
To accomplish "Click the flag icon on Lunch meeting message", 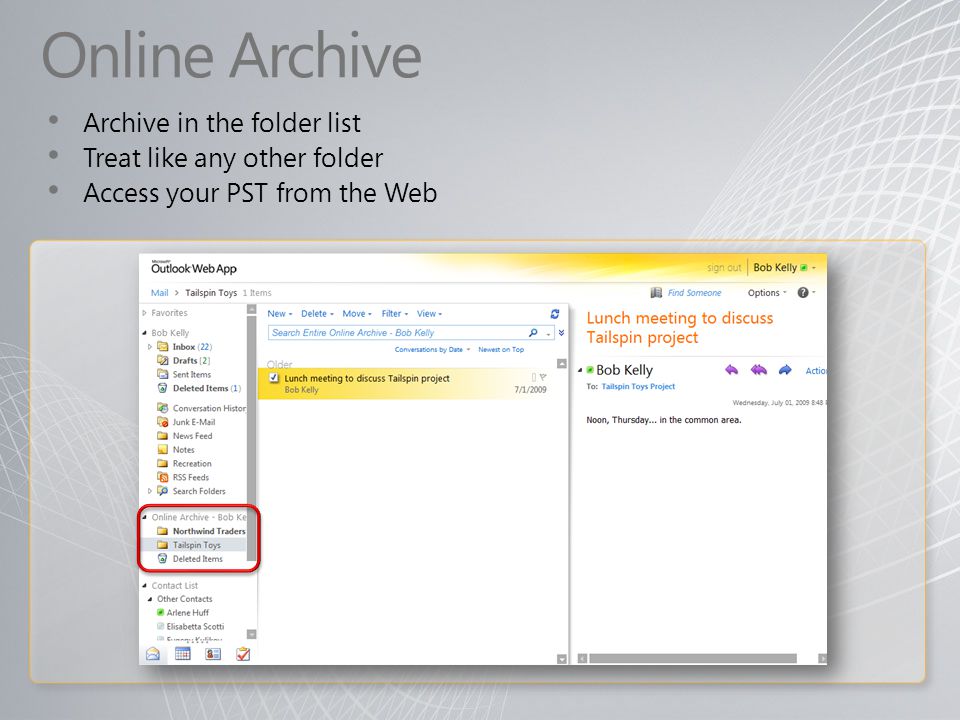I will pyautogui.click(x=543, y=378).
